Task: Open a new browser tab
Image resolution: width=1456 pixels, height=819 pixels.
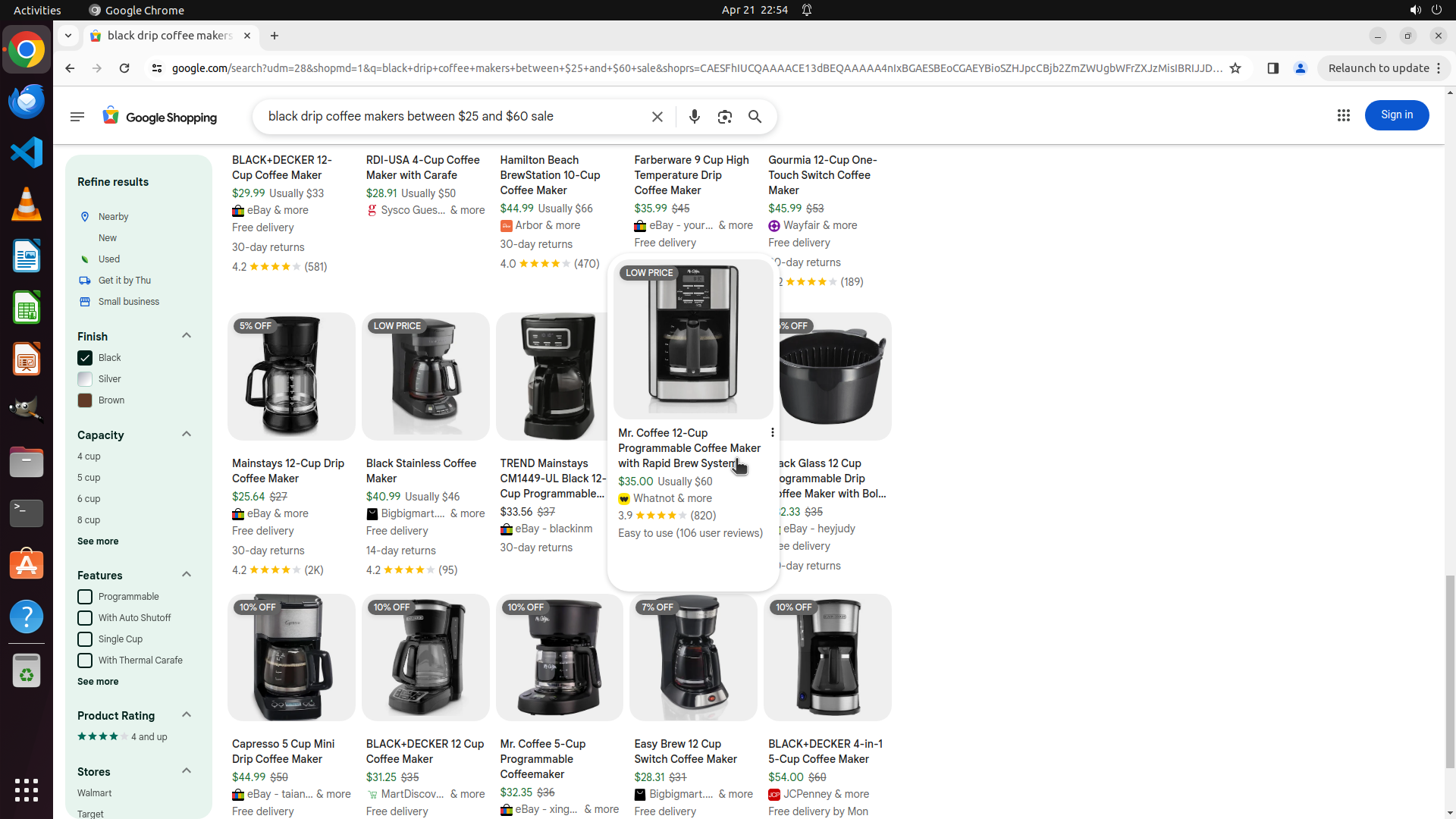Action: tap(275, 36)
